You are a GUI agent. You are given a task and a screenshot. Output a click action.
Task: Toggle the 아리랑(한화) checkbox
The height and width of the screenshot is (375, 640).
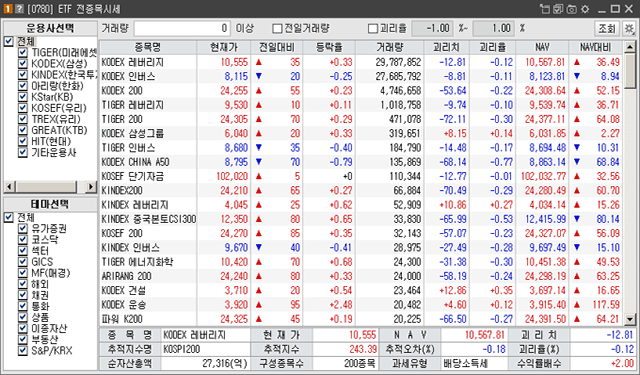coord(23,86)
